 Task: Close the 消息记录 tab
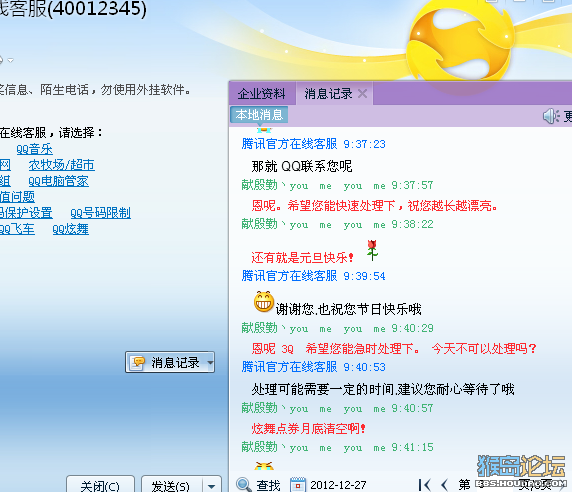[362, 94]
